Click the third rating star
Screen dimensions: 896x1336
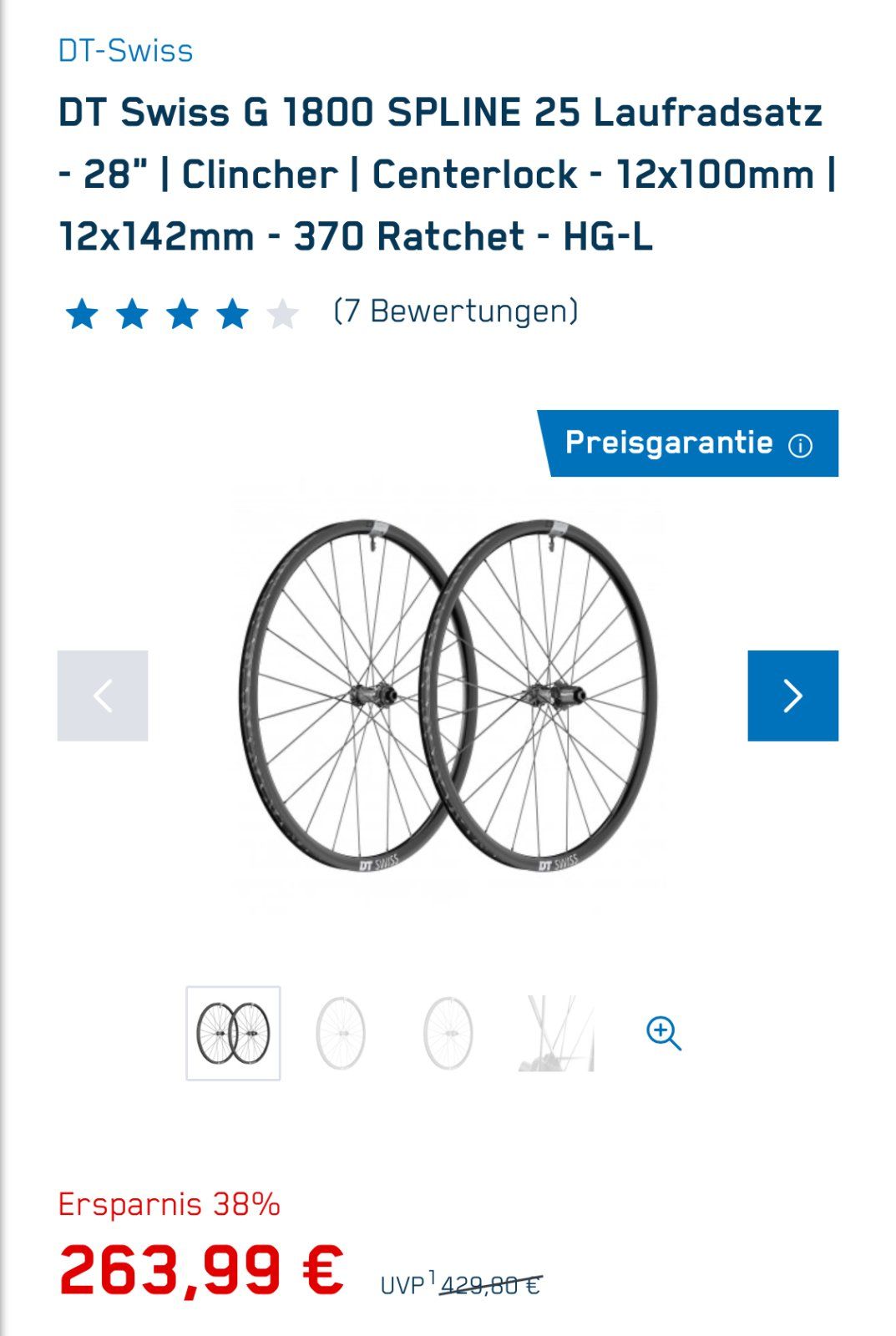(182, 315)
